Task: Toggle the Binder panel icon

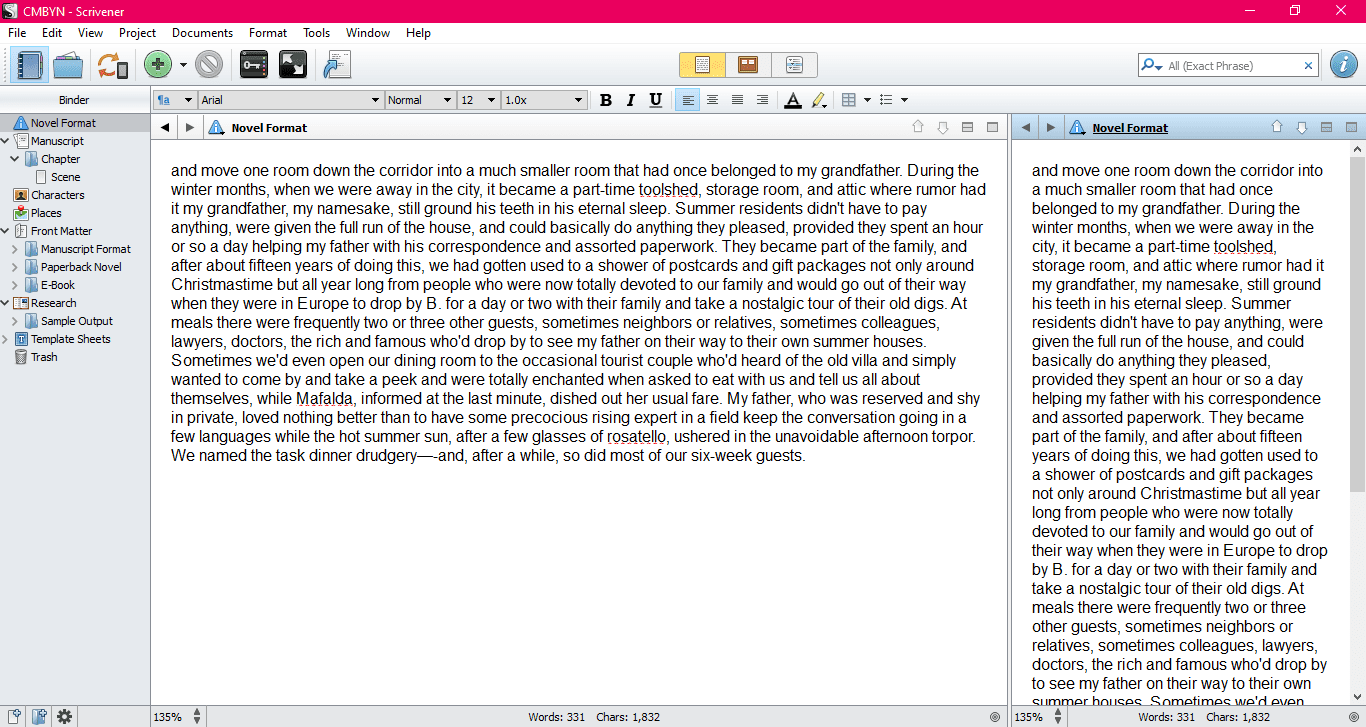Action: click(x=30, y=66)
